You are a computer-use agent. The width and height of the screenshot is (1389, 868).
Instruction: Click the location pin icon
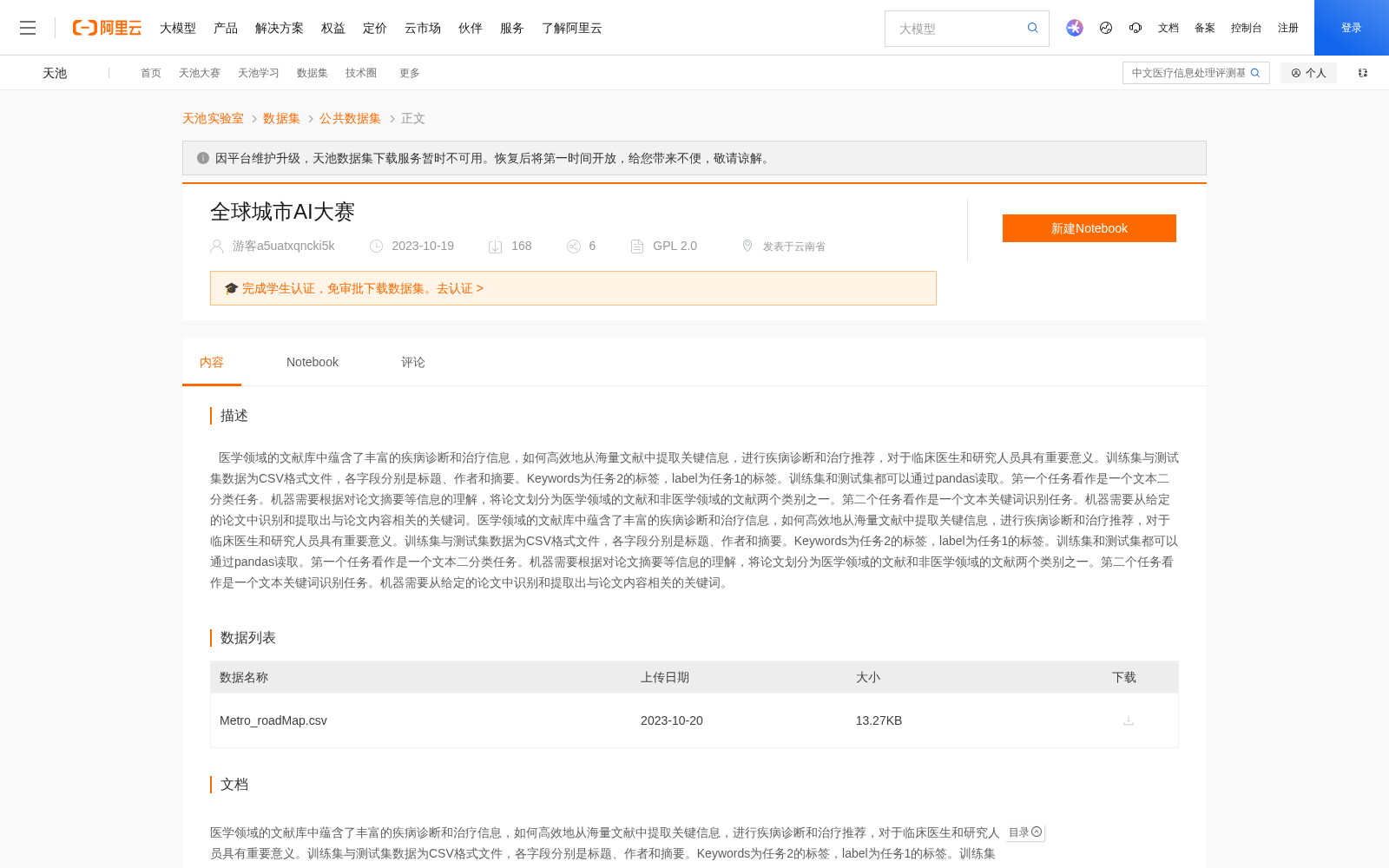point(747,246)
